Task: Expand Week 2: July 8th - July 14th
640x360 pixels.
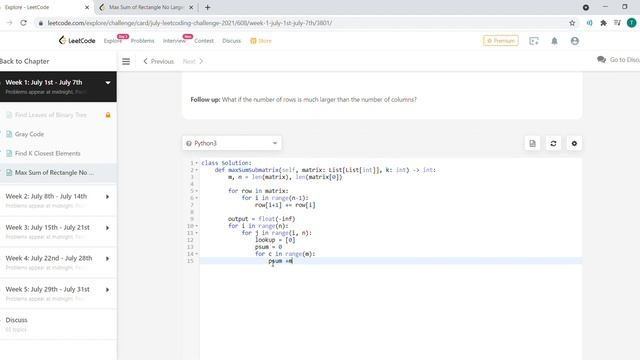Action: pyautogui.click(x=107, y=197)
